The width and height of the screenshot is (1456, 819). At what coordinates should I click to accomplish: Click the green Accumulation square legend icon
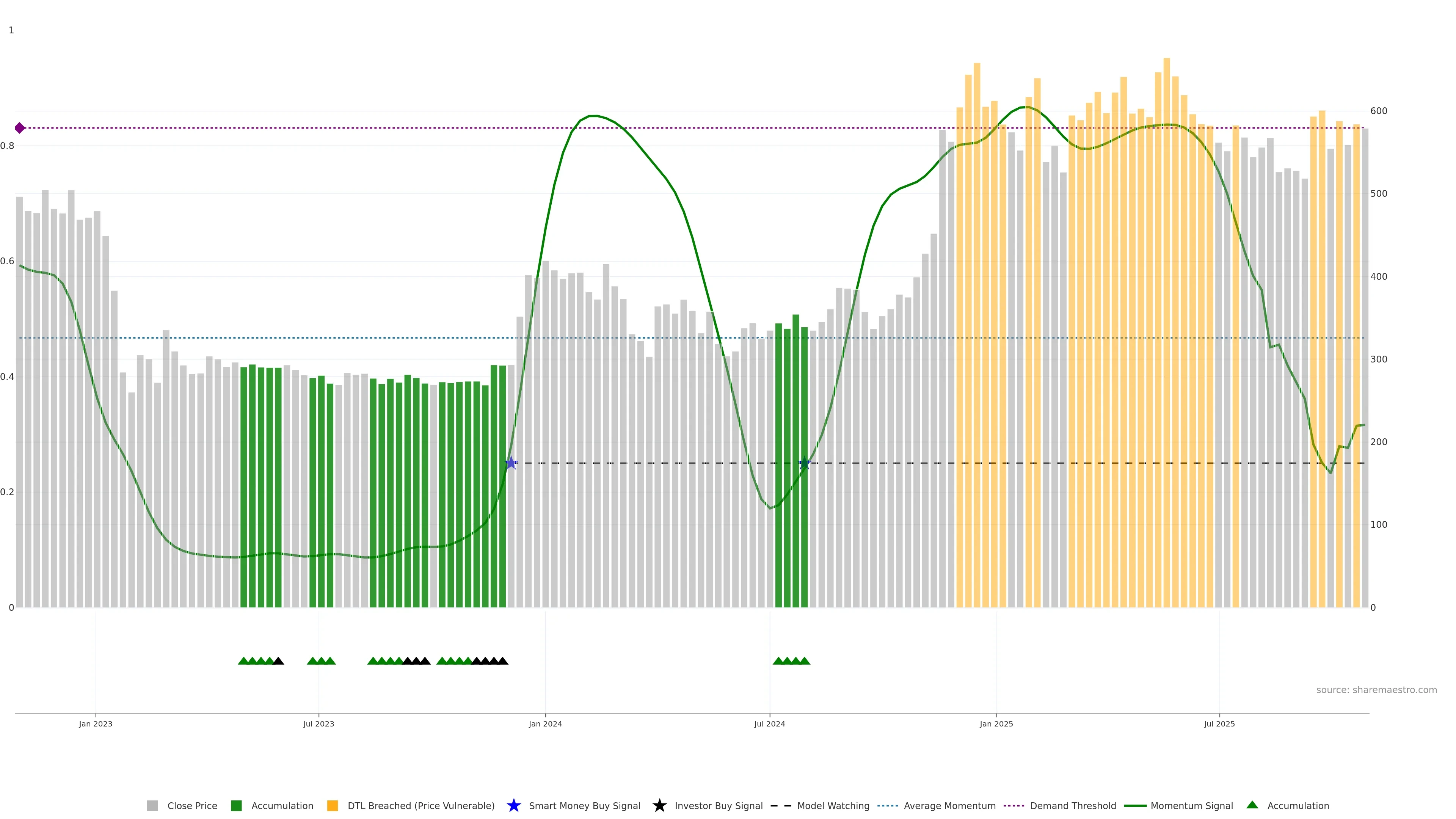[x=236, y=805]
